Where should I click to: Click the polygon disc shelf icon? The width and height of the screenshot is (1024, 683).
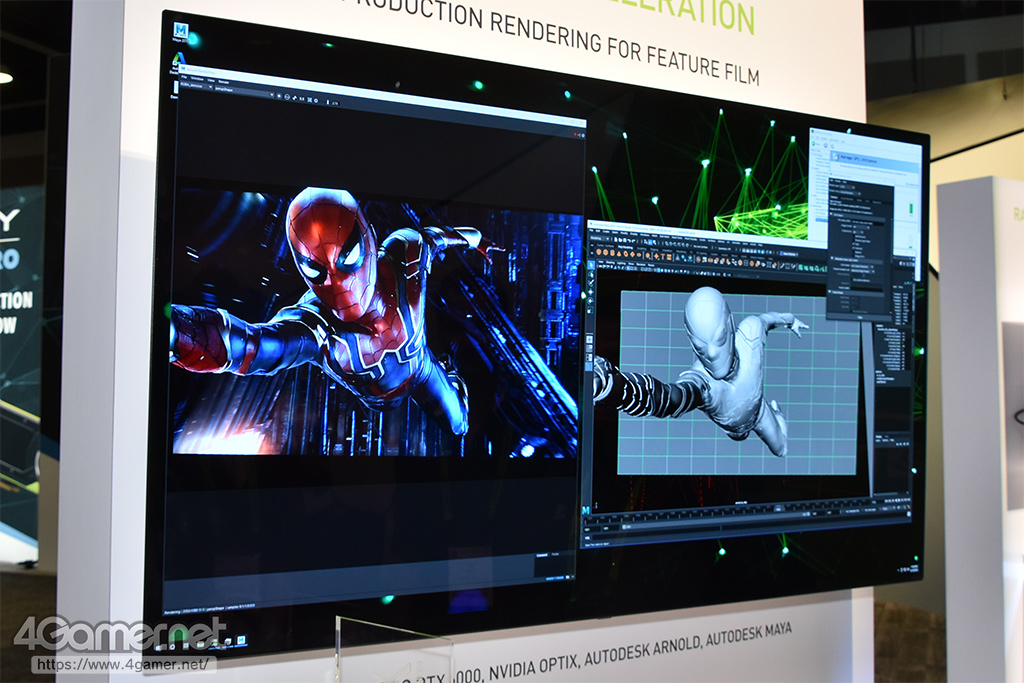pyautogui.click(x=639, y=255)
